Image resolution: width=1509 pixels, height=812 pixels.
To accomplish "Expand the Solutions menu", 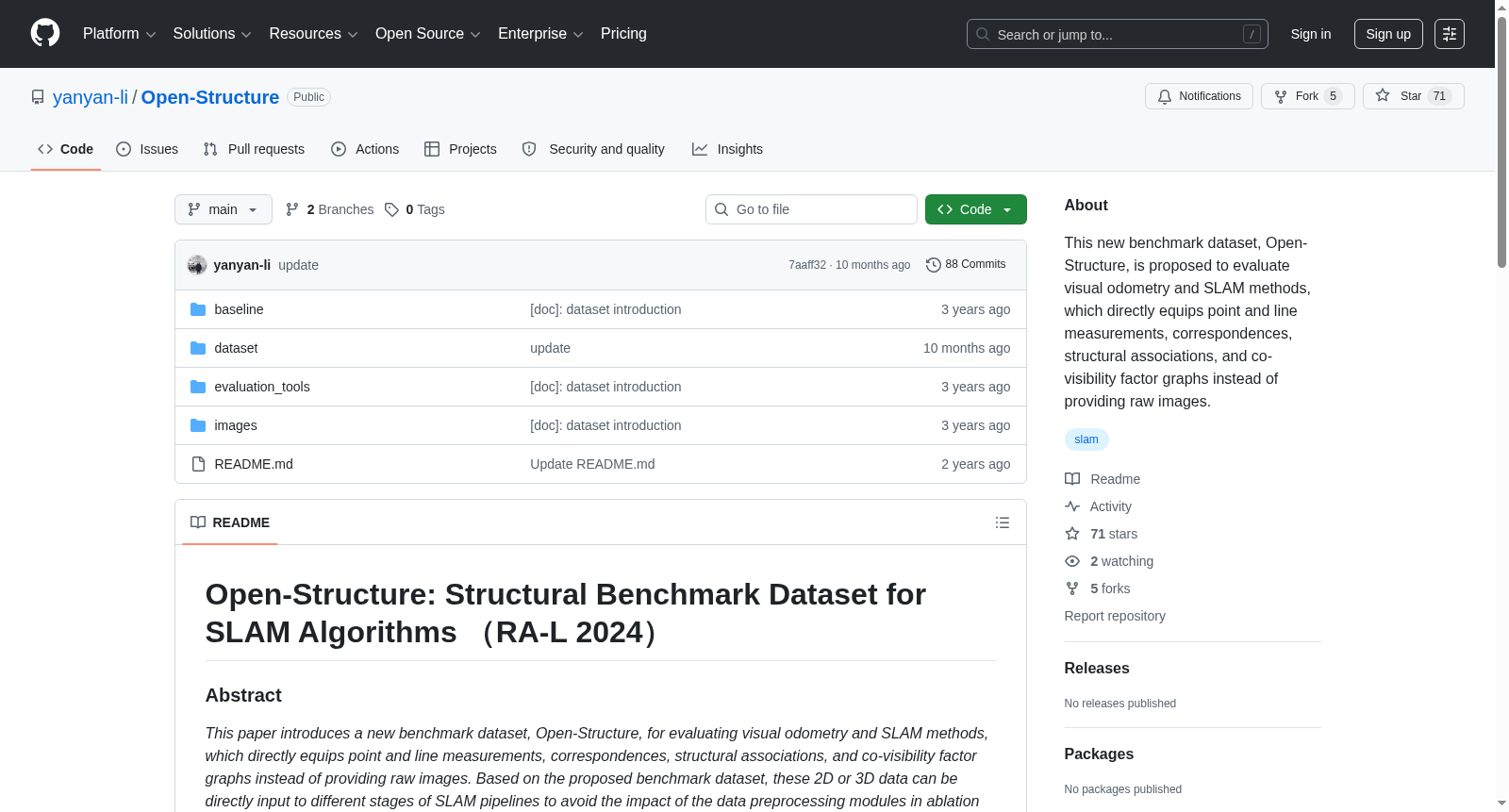I will [212, 34].
